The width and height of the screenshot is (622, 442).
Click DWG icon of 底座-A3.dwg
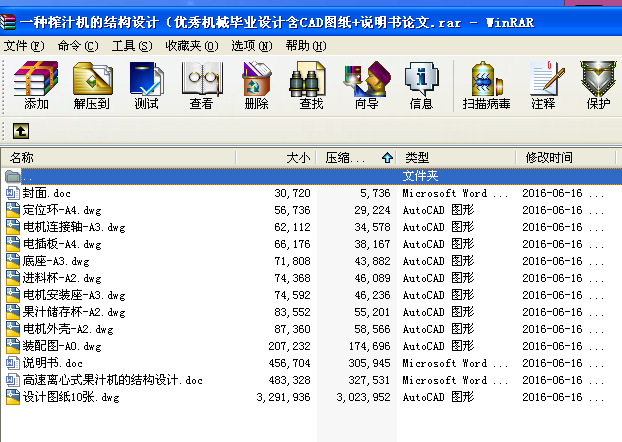tap(13, 261)
